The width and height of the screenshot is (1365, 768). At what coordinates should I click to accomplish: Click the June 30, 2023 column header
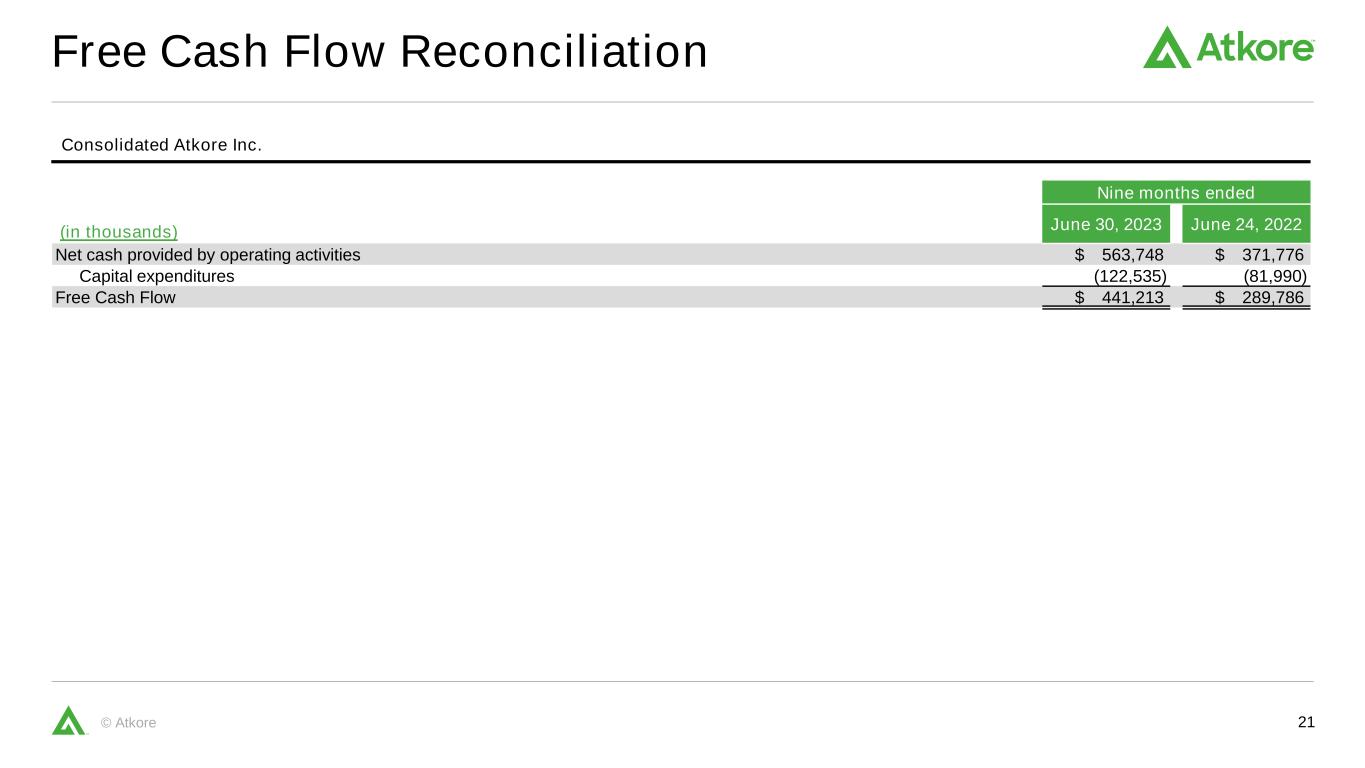[x=1106, y=224]
